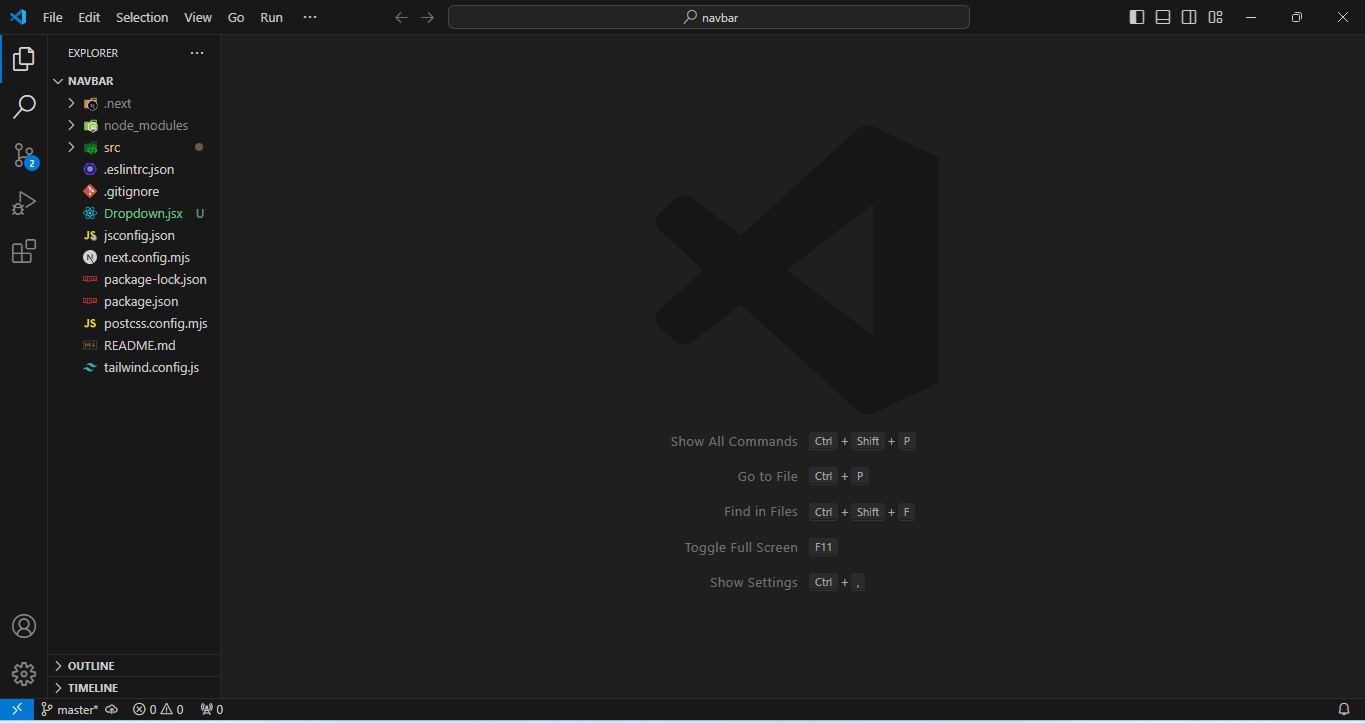The height and width of the screenshot is (723, 1365).
Task: Expand the TIMELINE section
Action: click(x=134, y=688)
